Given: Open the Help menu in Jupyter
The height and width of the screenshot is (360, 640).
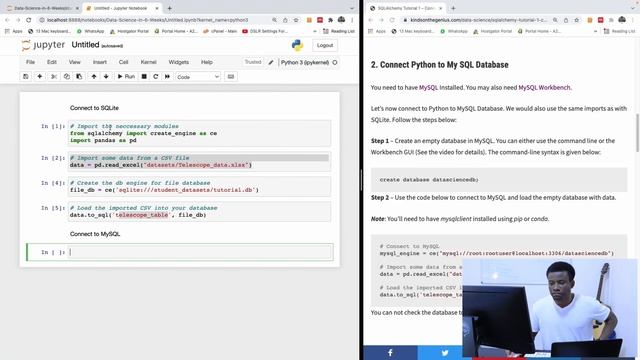Looking at the screenshot, I should pyautogui.click(x=207, y=62).
